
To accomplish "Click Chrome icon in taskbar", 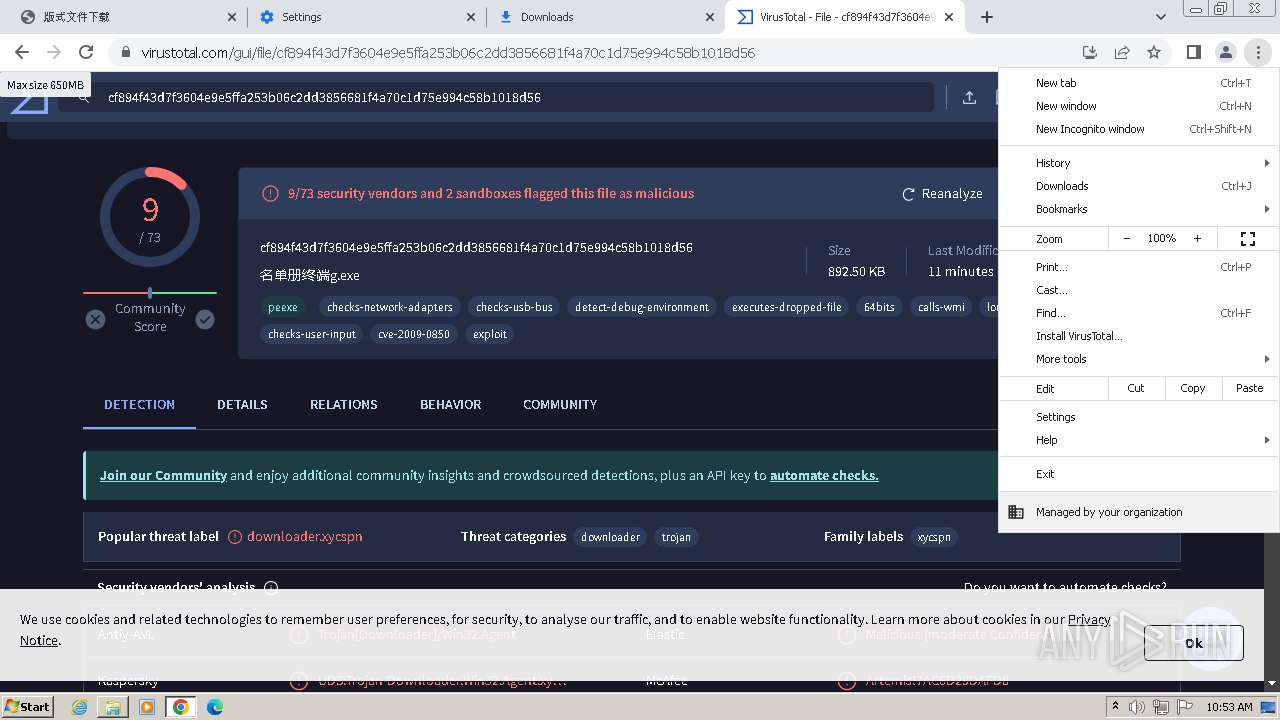I will (x=181, y=707).
